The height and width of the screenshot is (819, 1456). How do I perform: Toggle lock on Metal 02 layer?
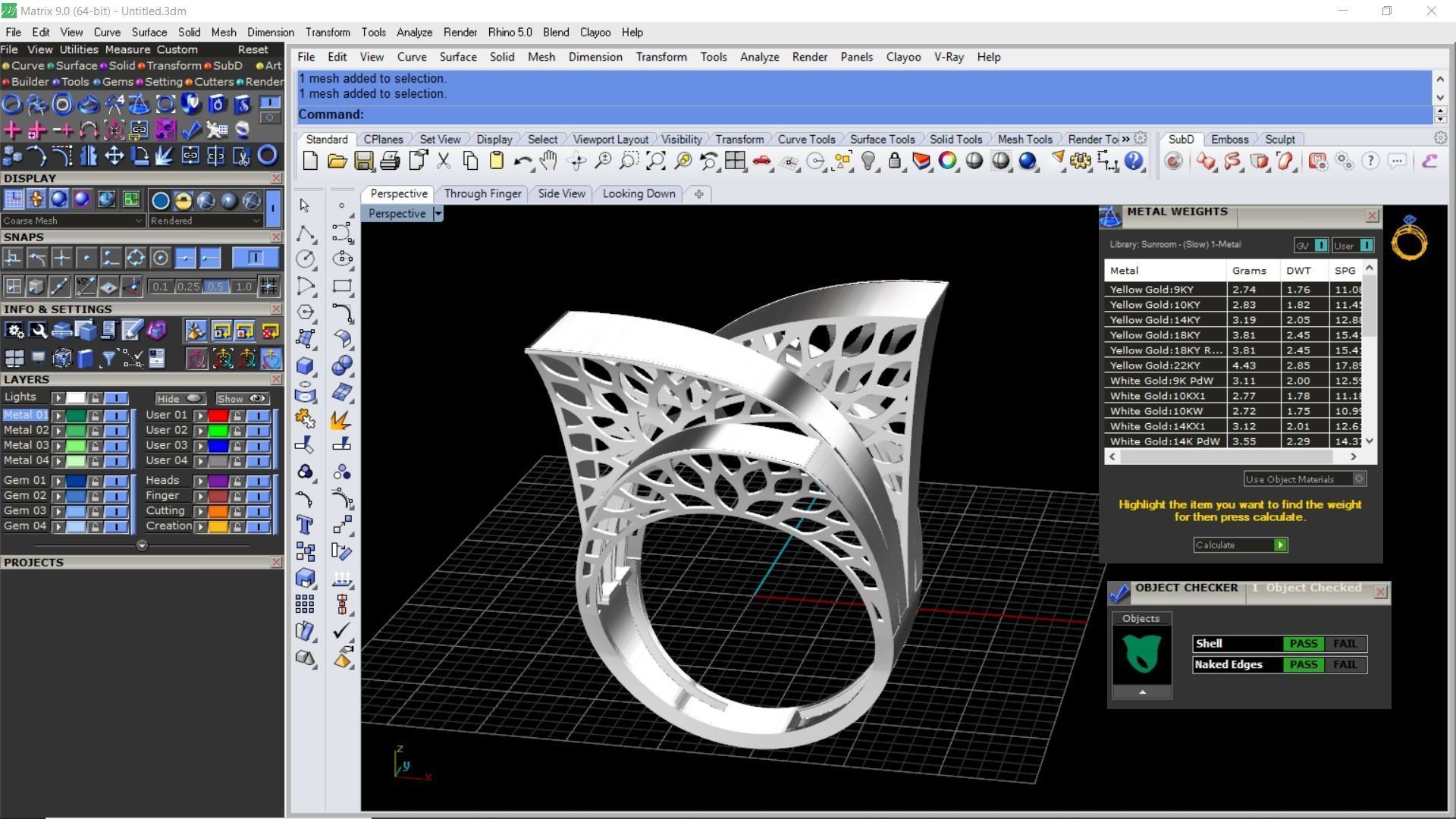click(x=95, y=430)
